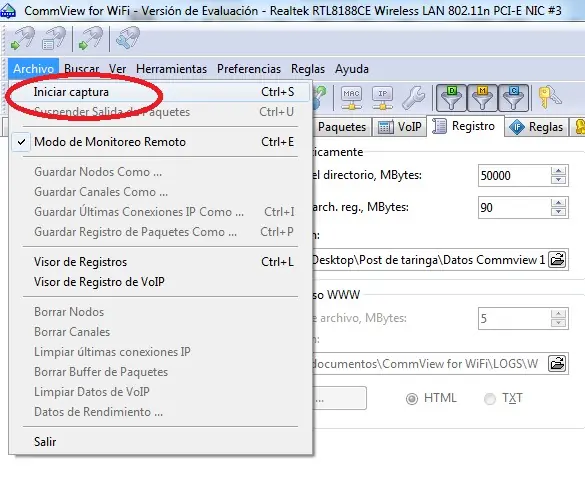The width and height of the screenshot is (585, 480).
Task: Select Guardar Canales Como menu entry
Action: point(160,192)
